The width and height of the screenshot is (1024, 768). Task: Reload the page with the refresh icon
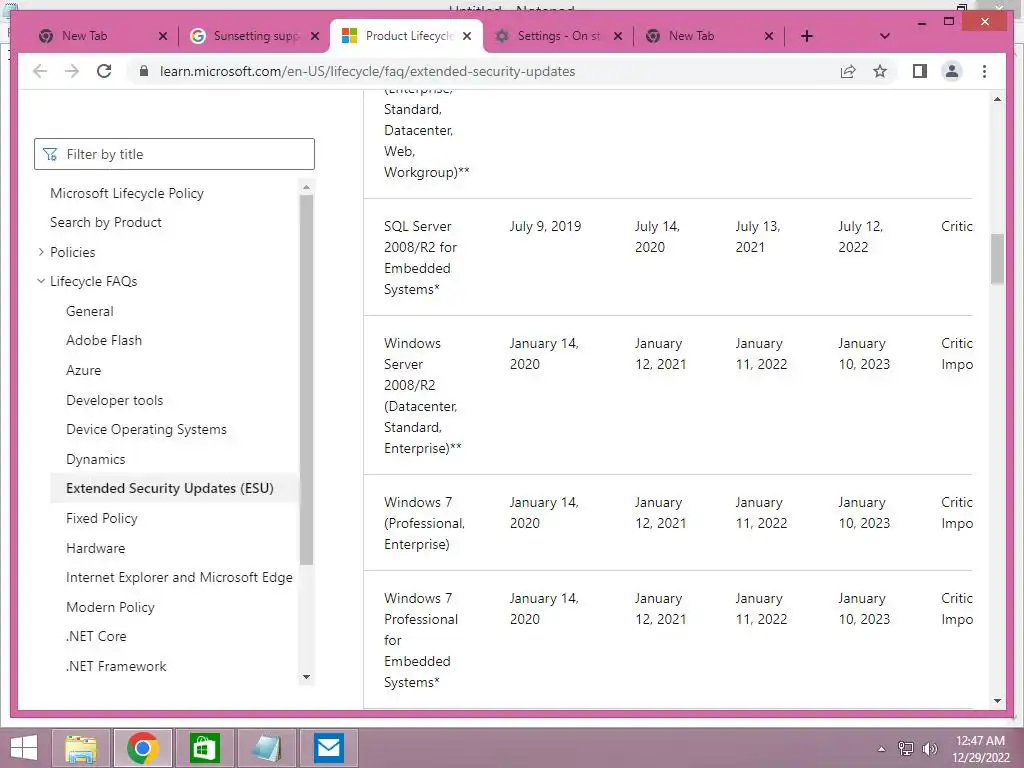coord(104,71)
